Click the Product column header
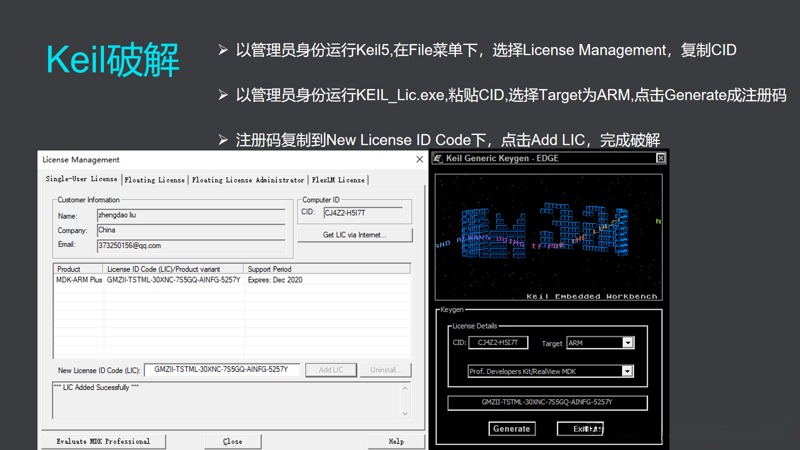 pos(79,269)
